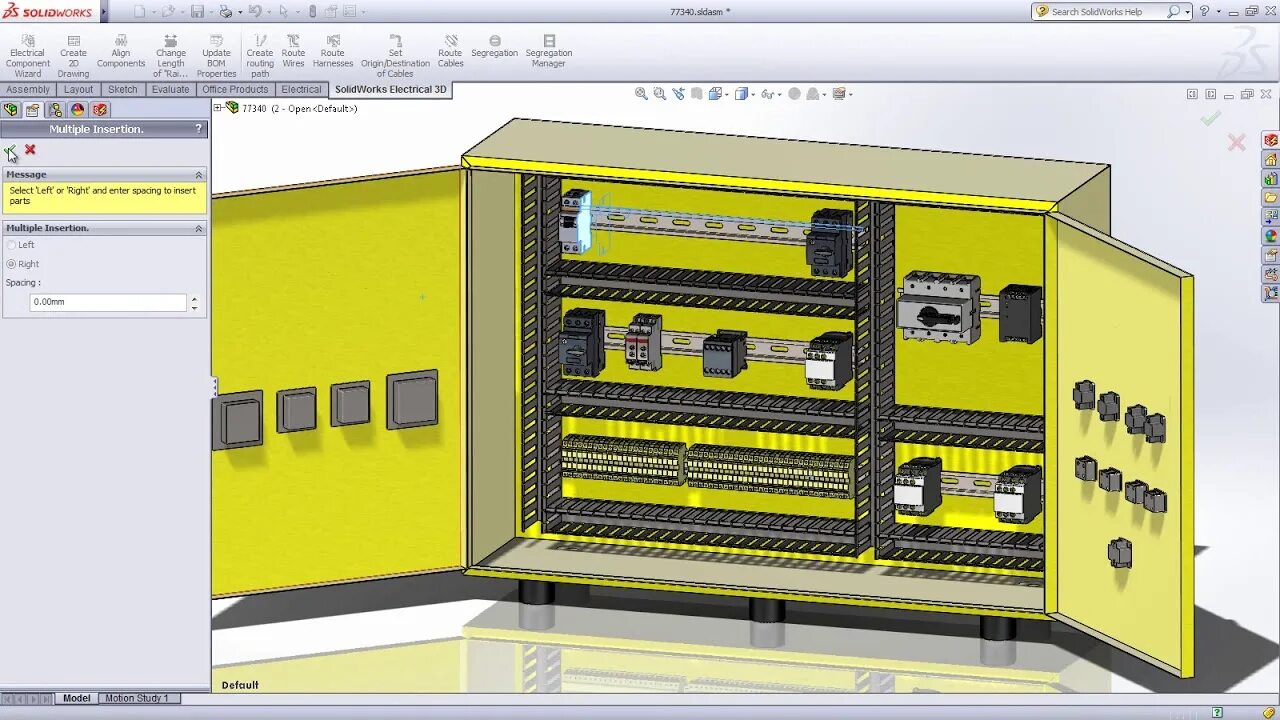Select the SolidWorks Electrical 3D tab
The image size is (1280, 720).
point(390,90)
